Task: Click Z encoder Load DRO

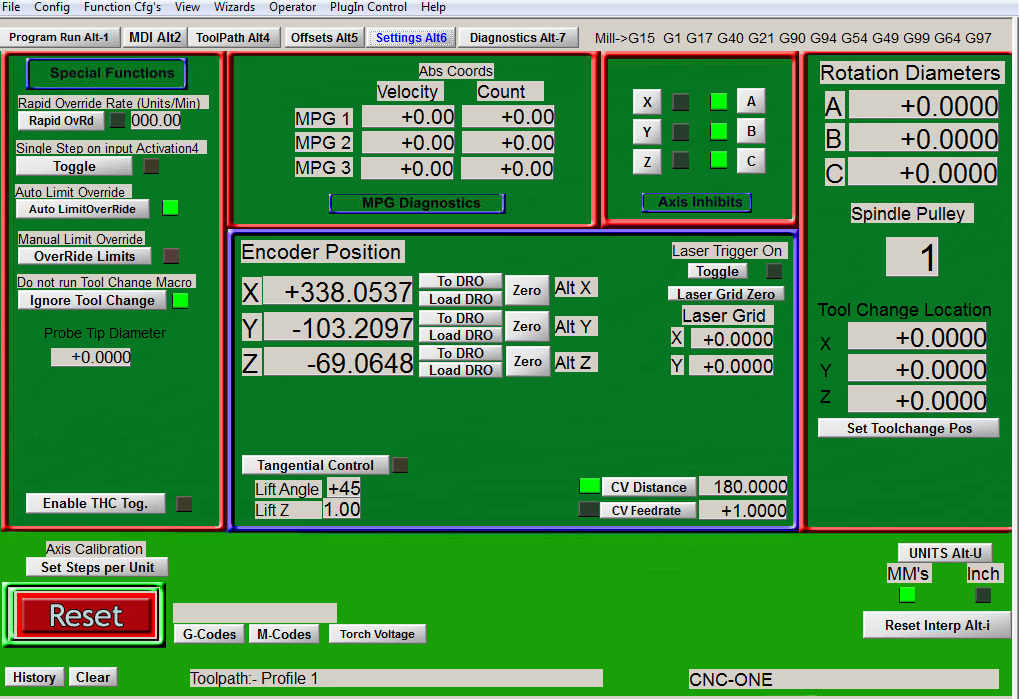Action: point(461,370)
